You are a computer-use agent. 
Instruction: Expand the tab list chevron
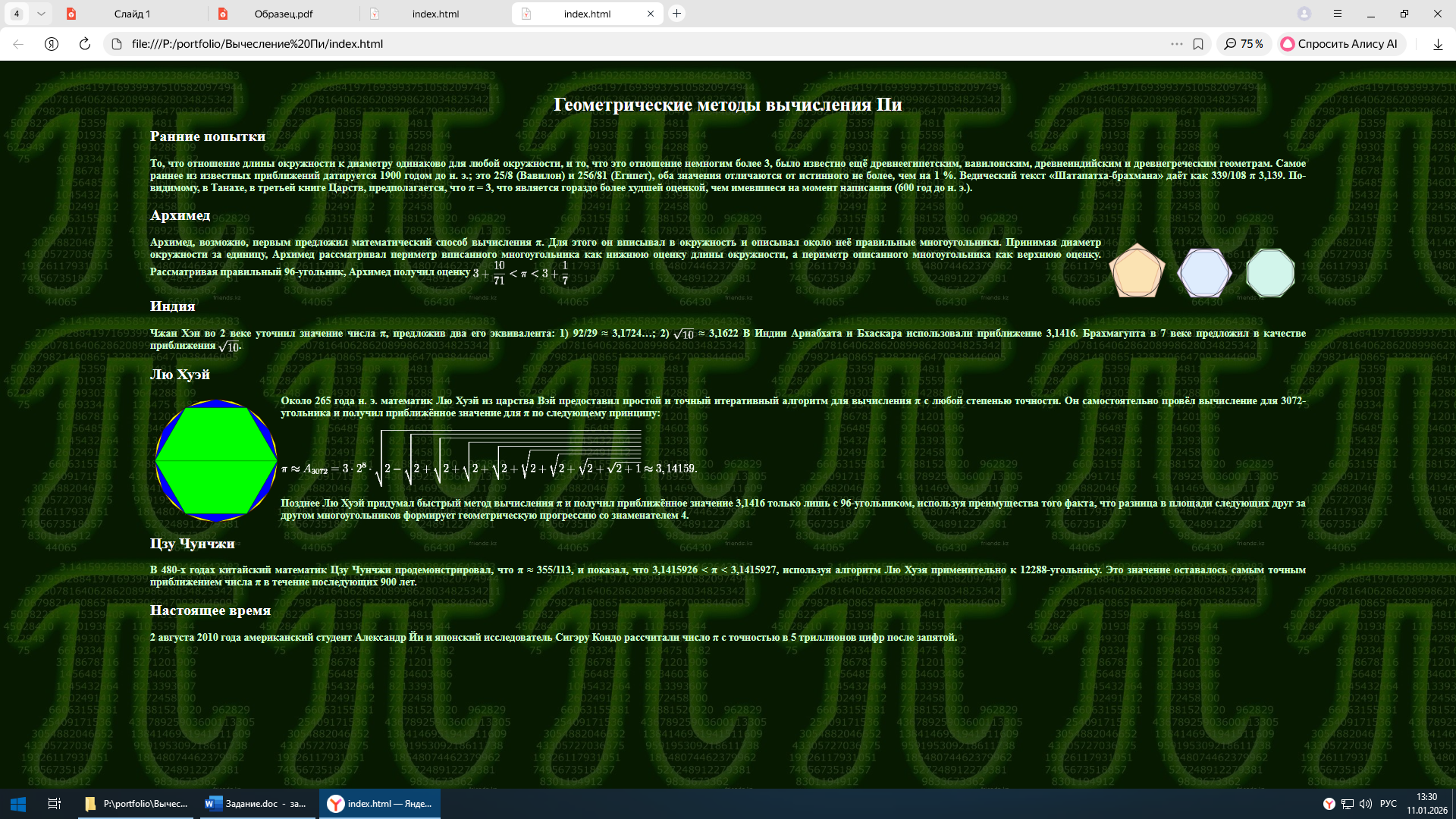(x=41, y=14)
